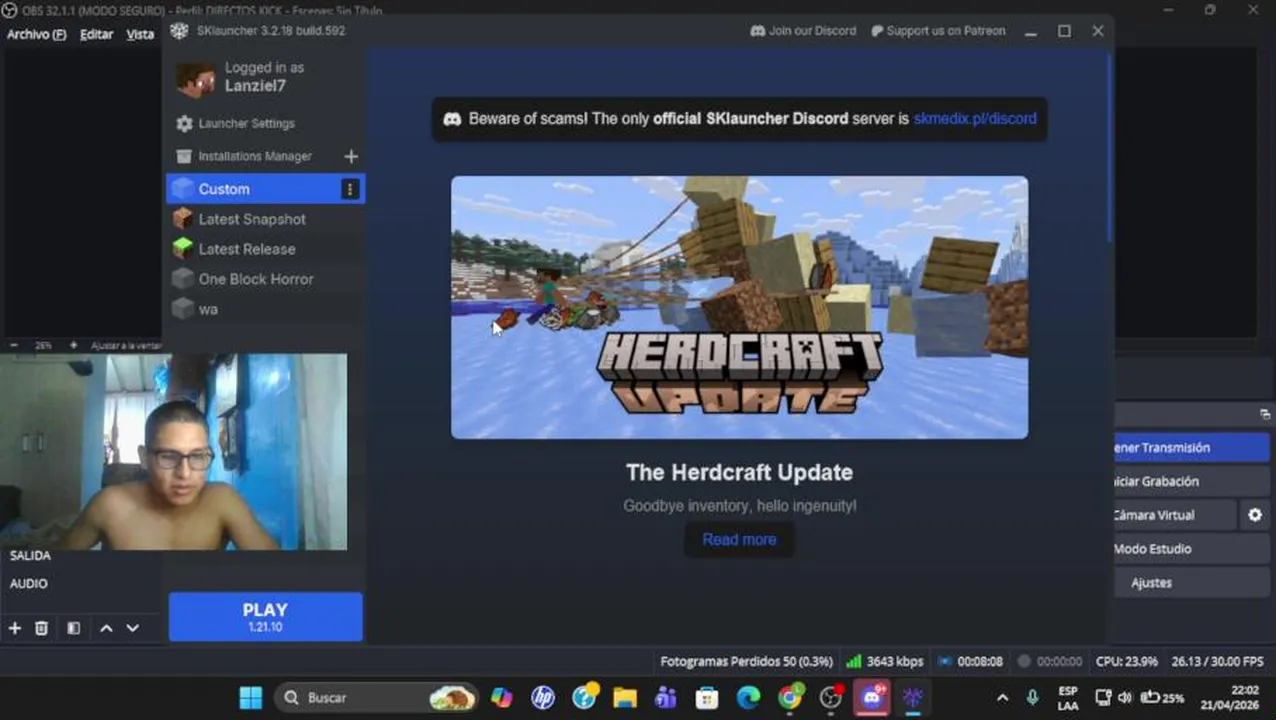Move scene down arrow in OBS
Image resolution: width=1276 pixels, height=720 pixels.
click(132, 628)
